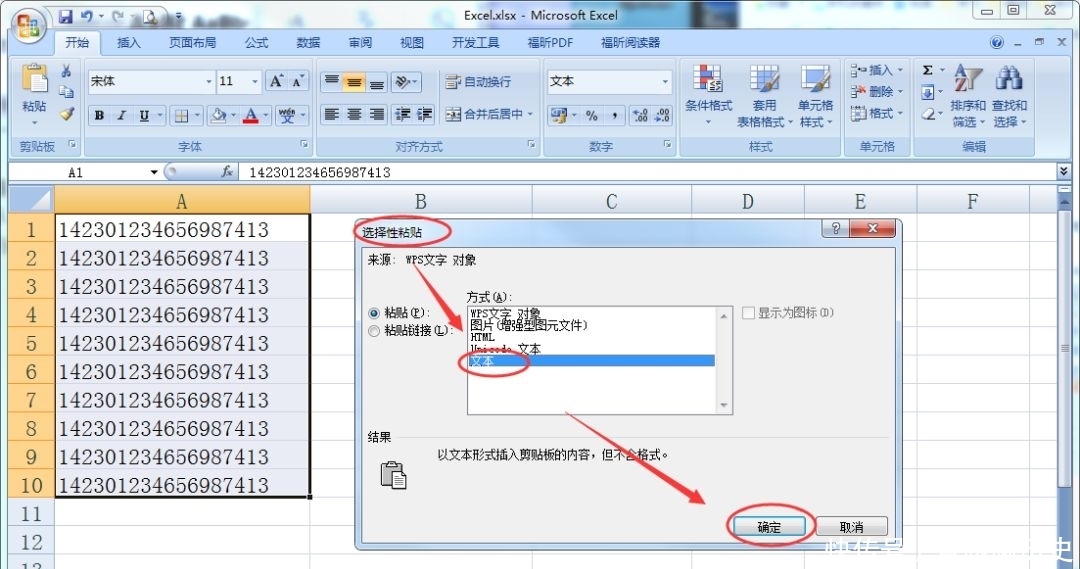Decrease font size with the smaller A
1080x569 pixels.
(298, 81)
